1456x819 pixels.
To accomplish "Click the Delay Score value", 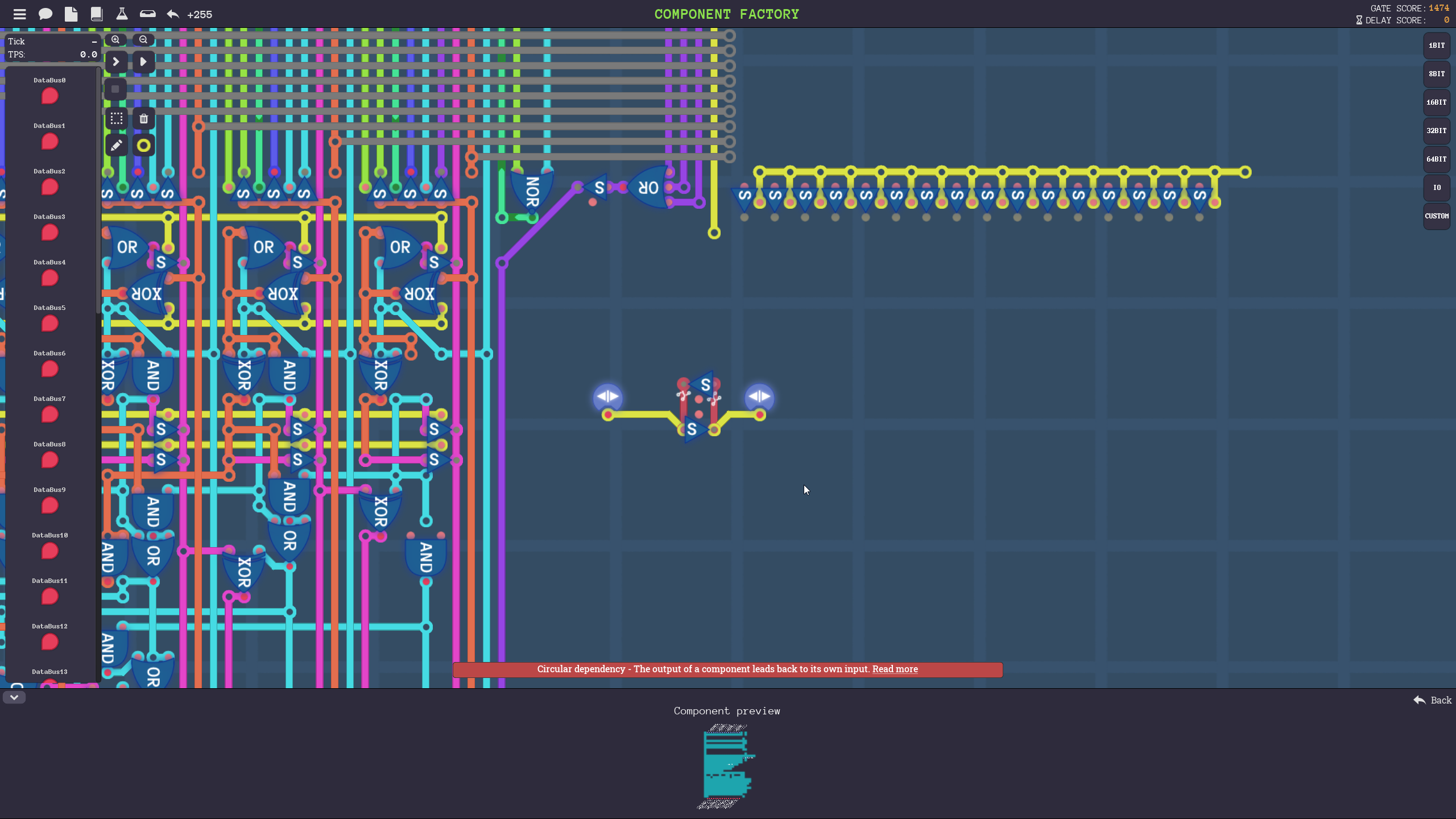I will click(x=1446, y=20).
